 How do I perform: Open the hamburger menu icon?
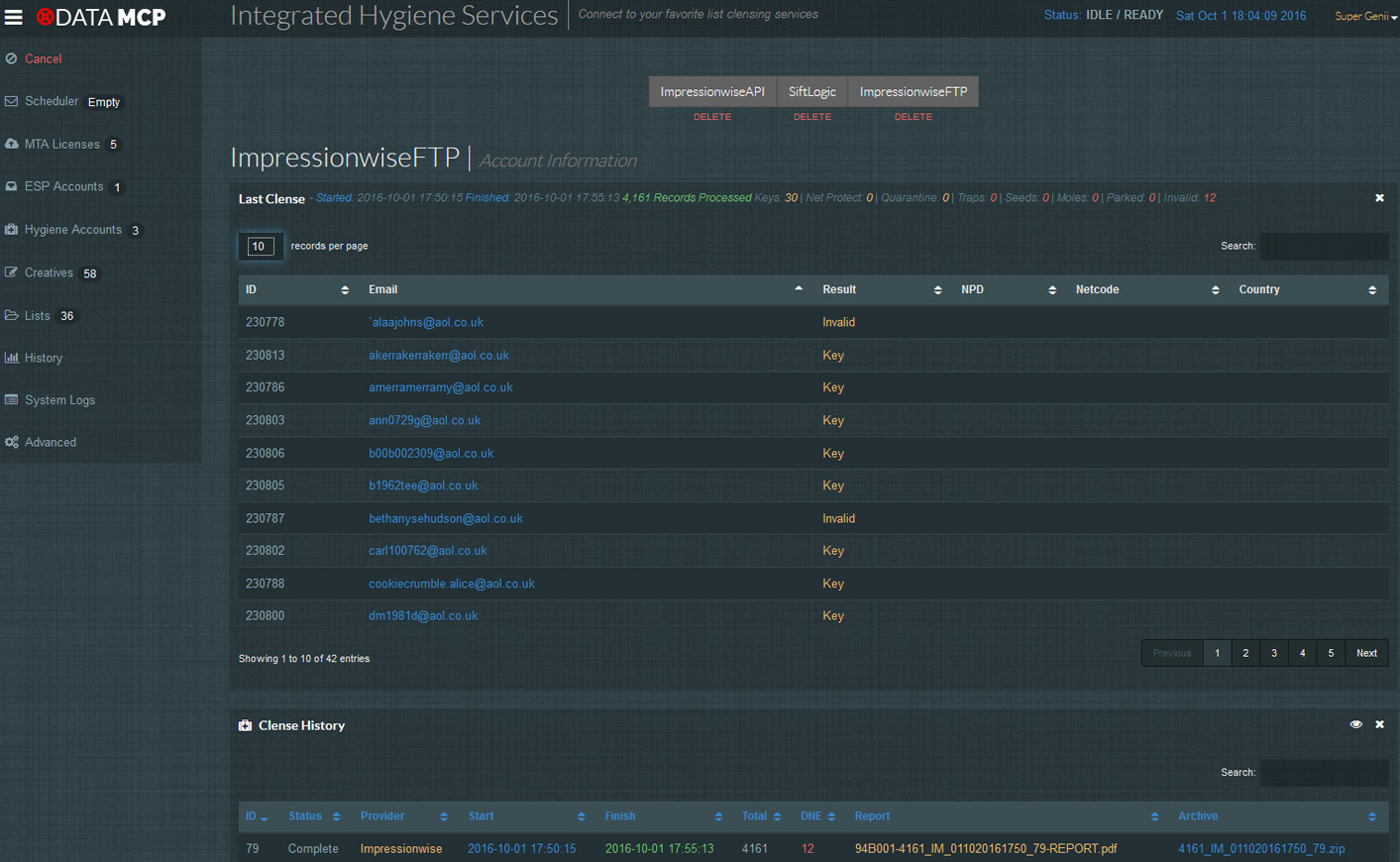[13, 17]
